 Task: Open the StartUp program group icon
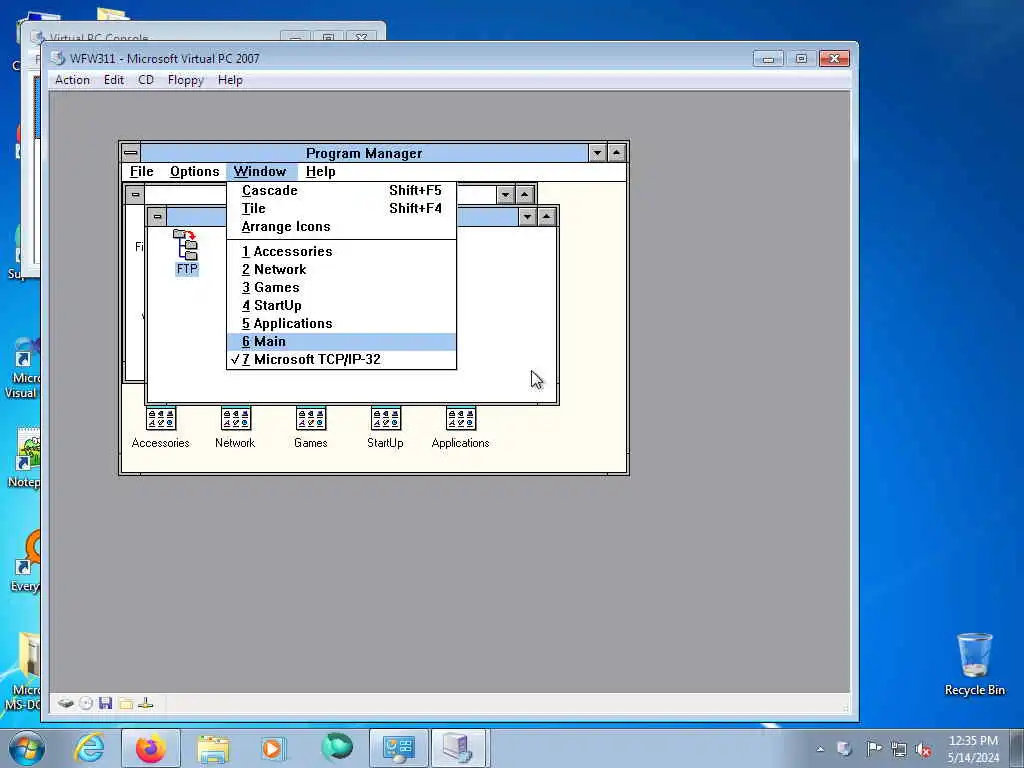[385, 428]
